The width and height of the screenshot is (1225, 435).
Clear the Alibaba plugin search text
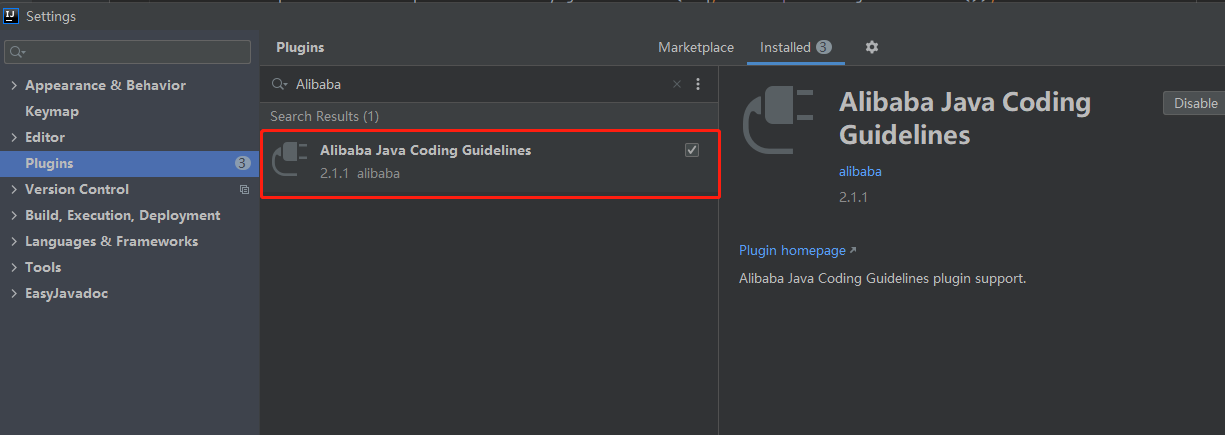pos(677,85)
